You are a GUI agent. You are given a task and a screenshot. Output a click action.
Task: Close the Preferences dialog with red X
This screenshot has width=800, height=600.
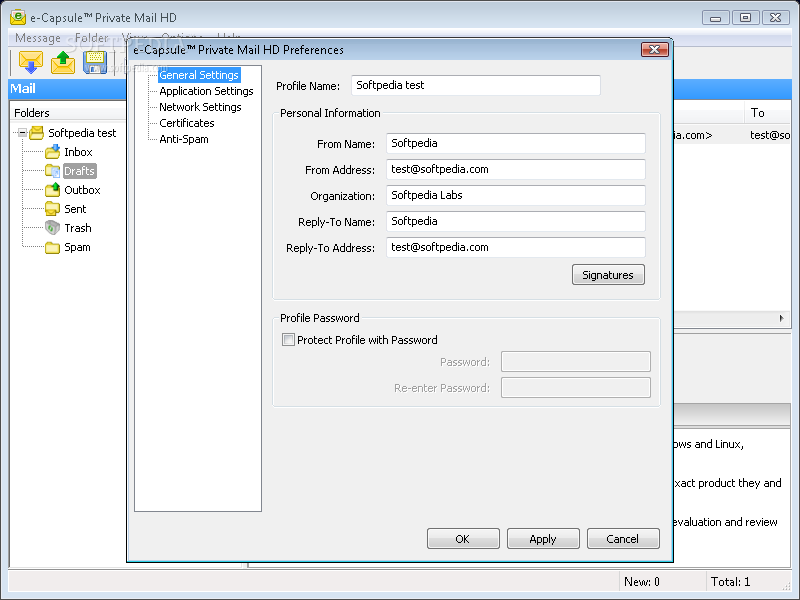(655, 49)
